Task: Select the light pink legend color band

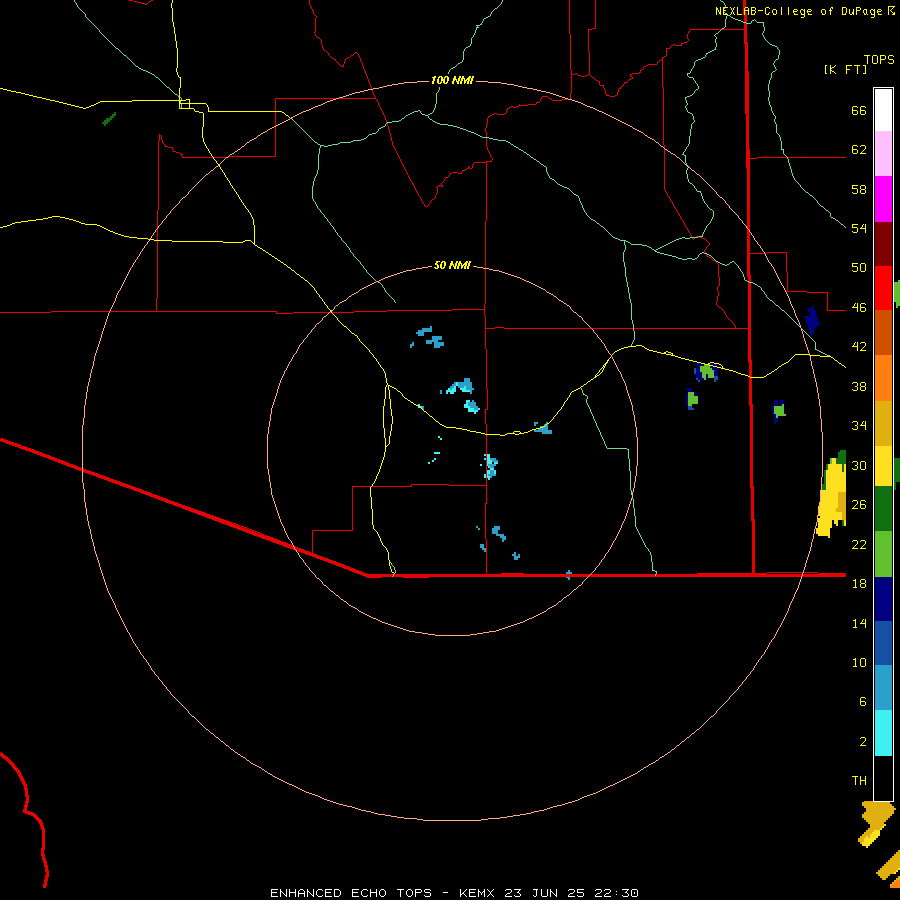Action: coord(883,154)
